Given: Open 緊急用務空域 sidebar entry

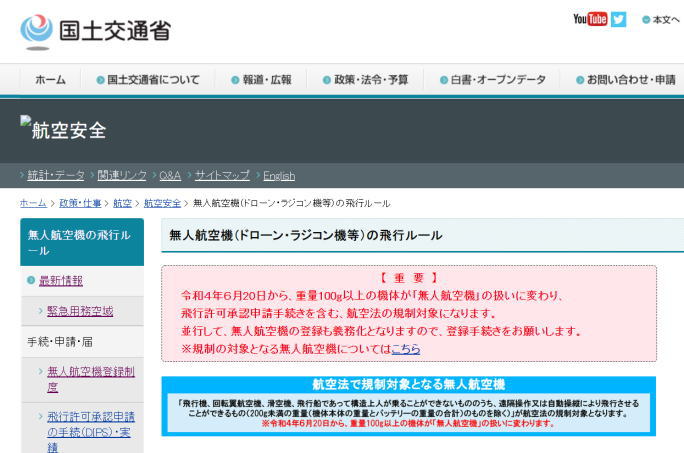Looking at the screenshot, I should [x=80, y=311].
